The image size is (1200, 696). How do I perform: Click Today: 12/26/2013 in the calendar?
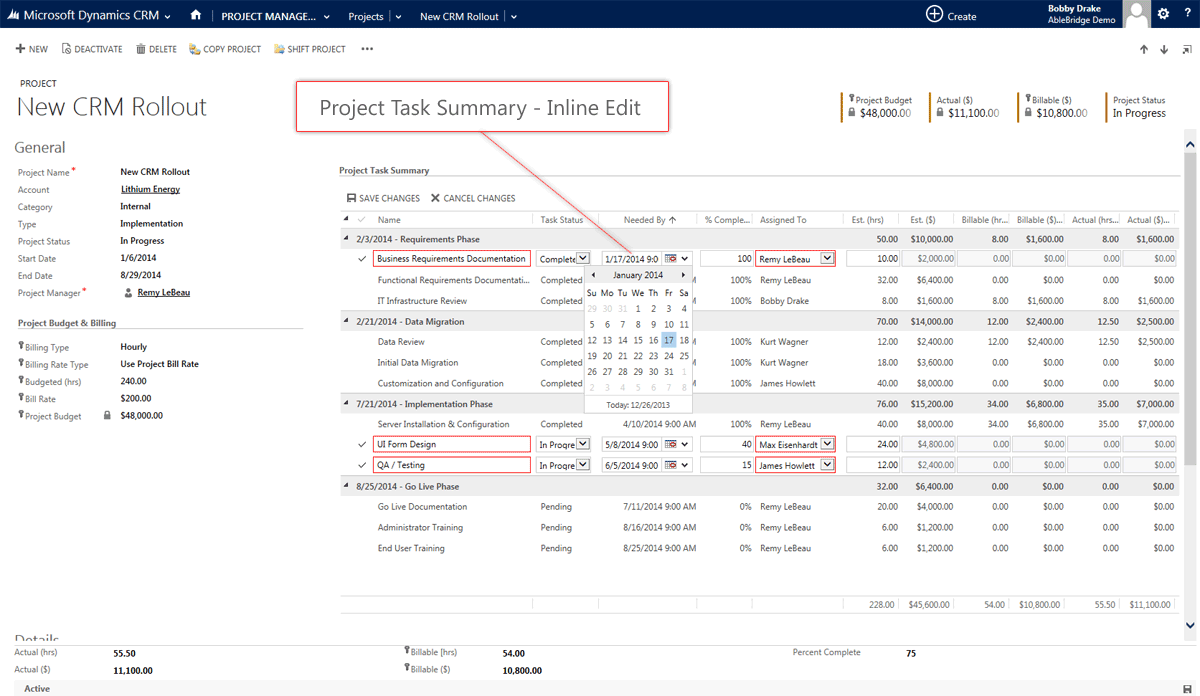click(638, 405)
